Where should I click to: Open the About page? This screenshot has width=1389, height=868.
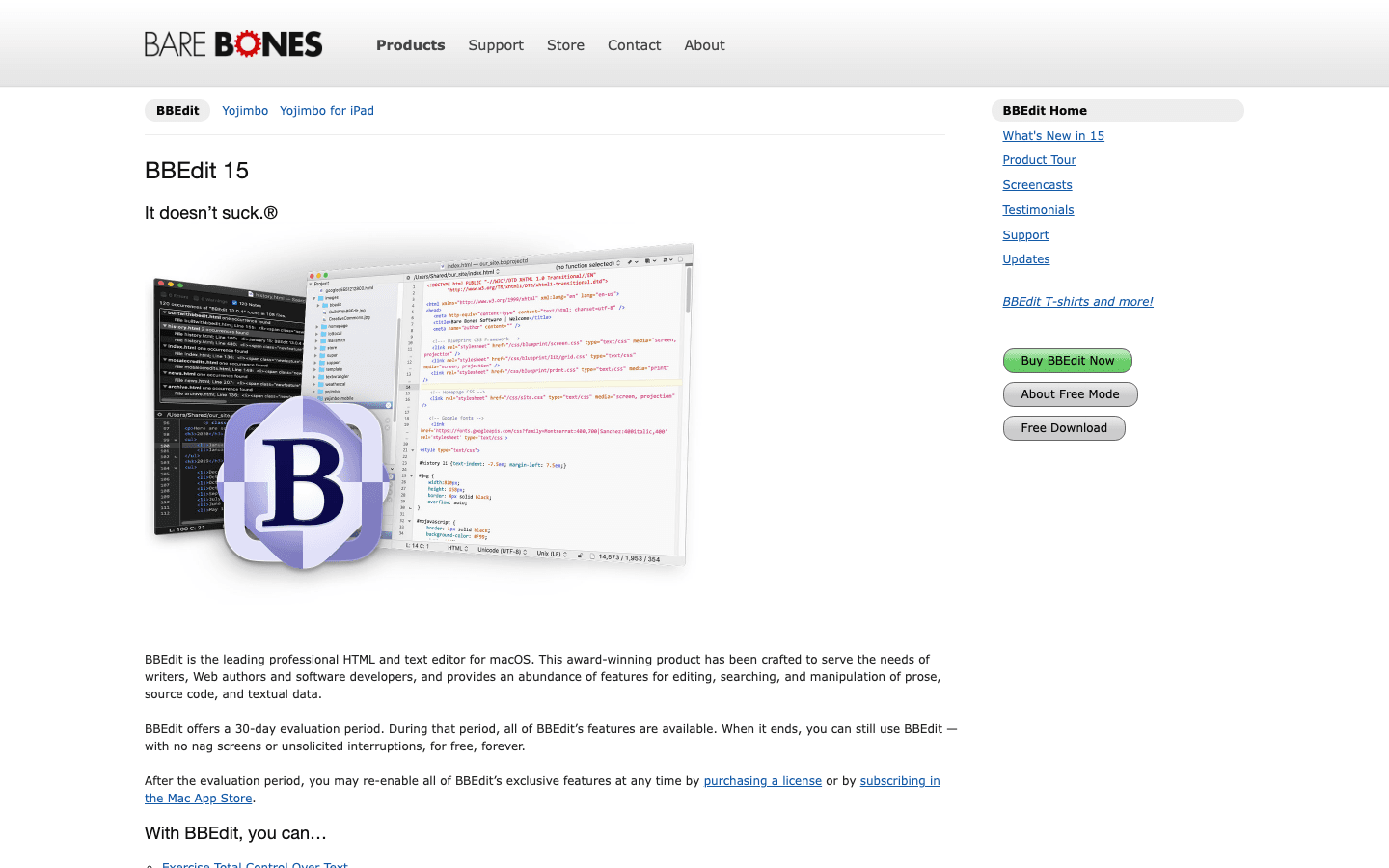704,45
